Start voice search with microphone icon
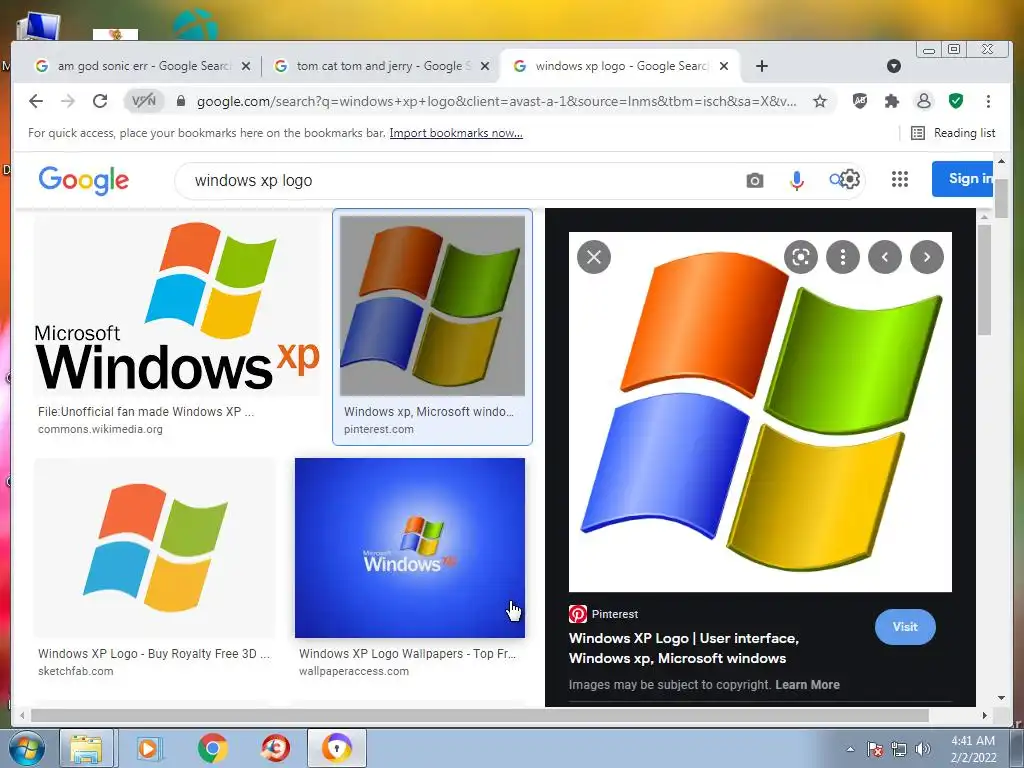1024x768 pixels. tap(796, 180)
